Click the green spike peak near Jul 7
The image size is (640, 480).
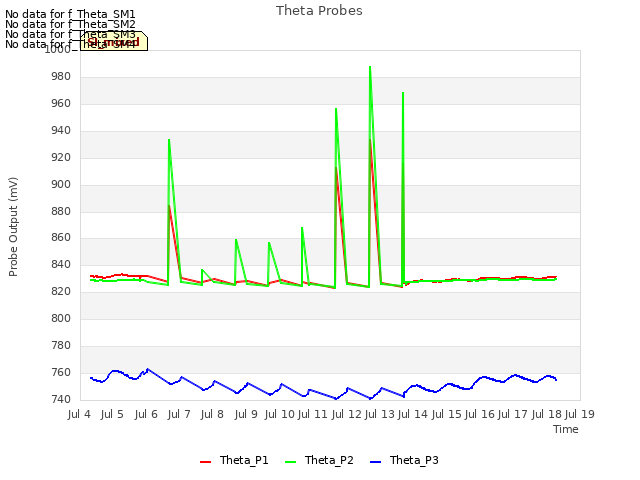(x=169, y=140)
